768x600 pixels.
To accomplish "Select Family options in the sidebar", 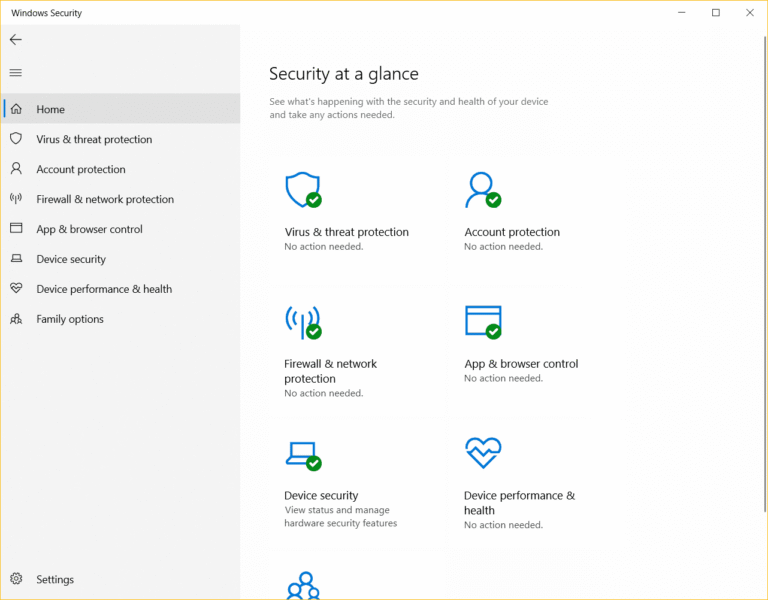I will coord(120,319).
